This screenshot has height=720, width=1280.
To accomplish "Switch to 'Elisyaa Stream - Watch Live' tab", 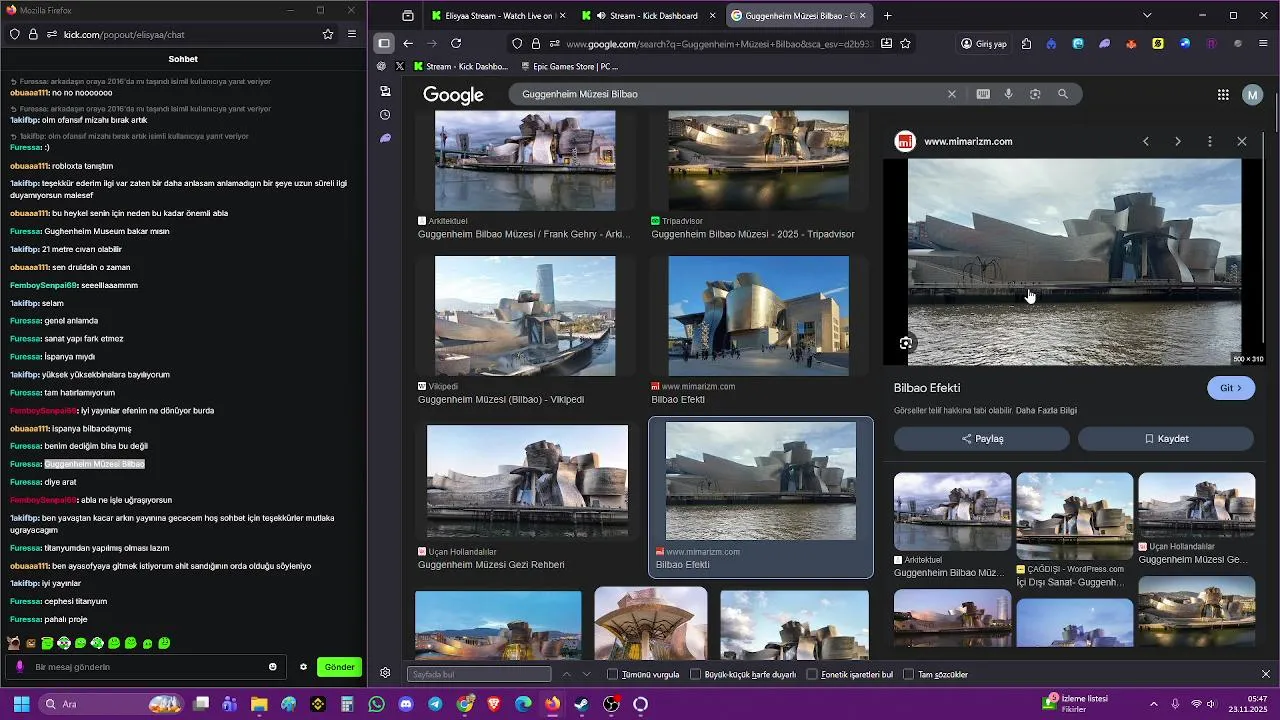I will pyautogui.click(x=496, y=16).
